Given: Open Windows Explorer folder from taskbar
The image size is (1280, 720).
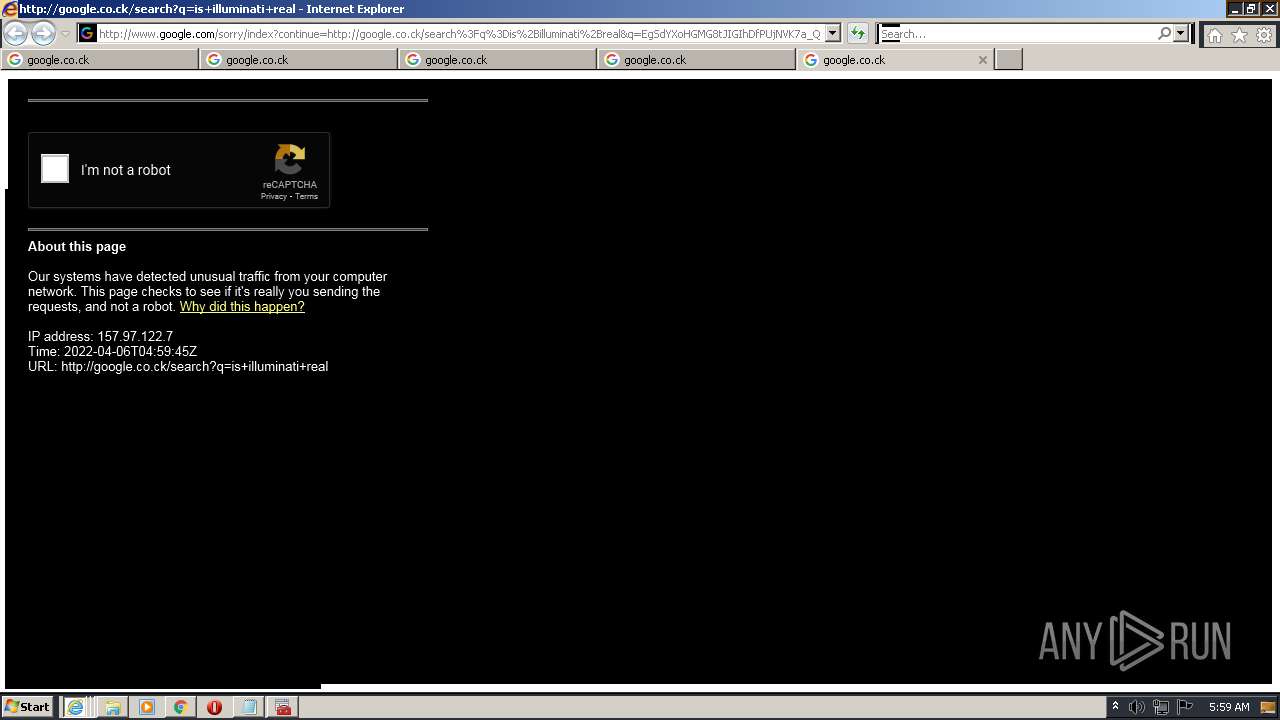Looking at the screenshot, I should (113, 707).
